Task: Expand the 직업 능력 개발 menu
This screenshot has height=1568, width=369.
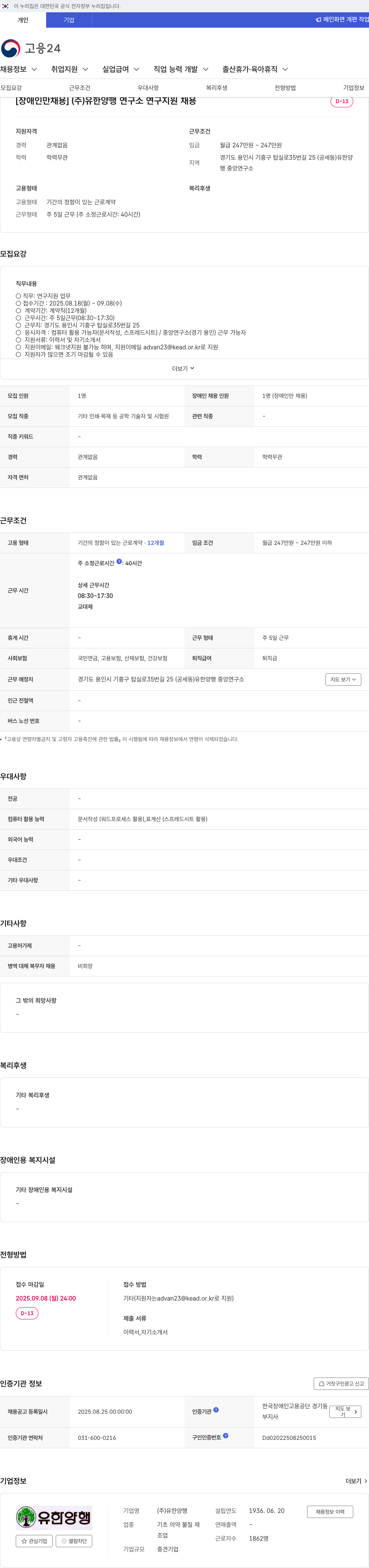Action: pyautogui.click(x=181, y=69)
